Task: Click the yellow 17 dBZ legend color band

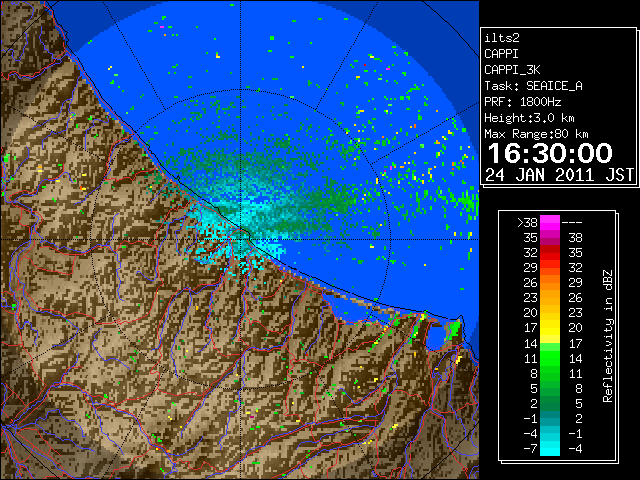Action: [x=550, y=327]
